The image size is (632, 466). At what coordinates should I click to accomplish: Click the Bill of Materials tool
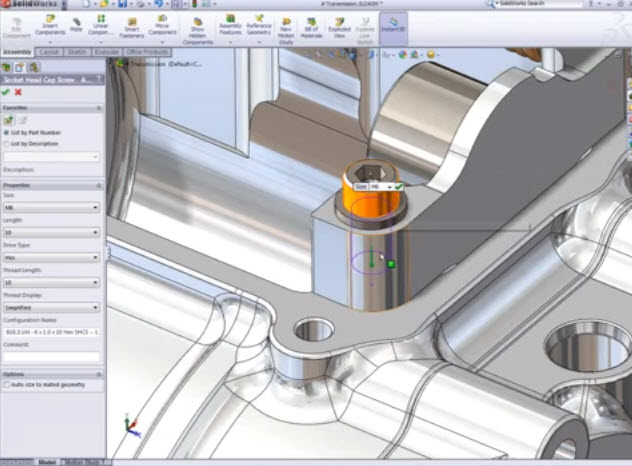[311, 27]
